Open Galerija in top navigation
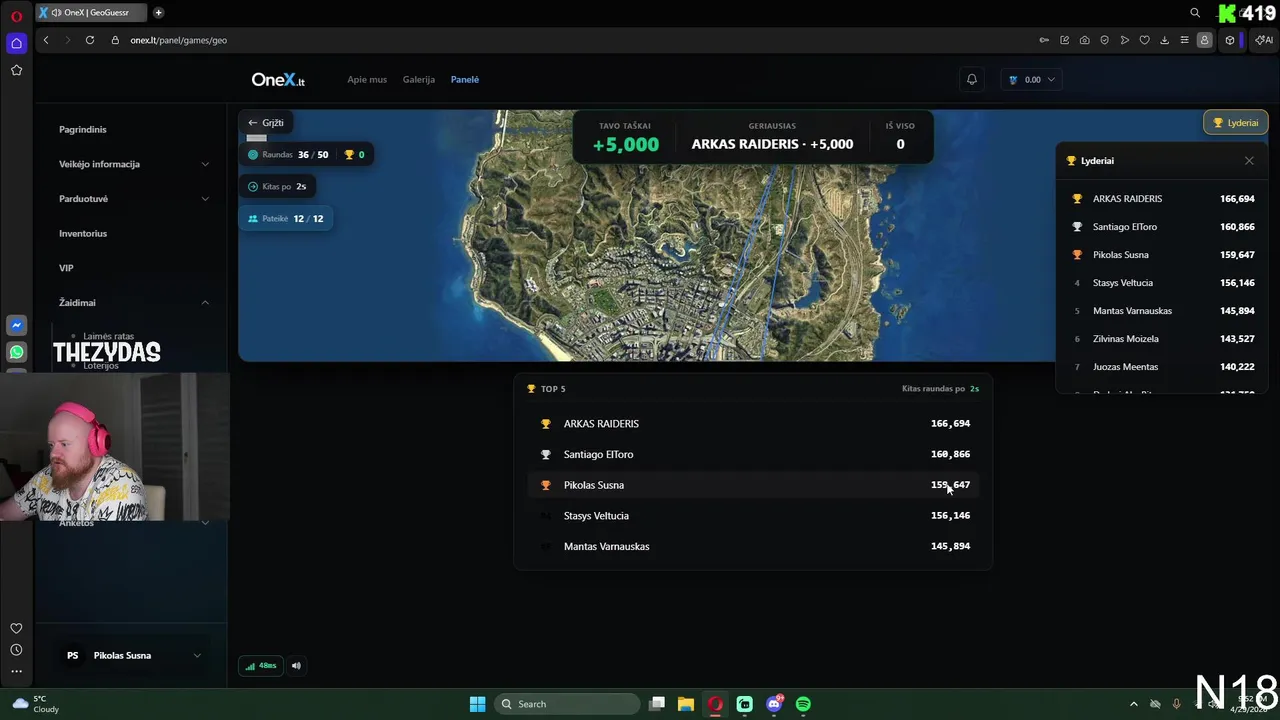The width and height of the screenshot is (1280, 720). (419, 79)
